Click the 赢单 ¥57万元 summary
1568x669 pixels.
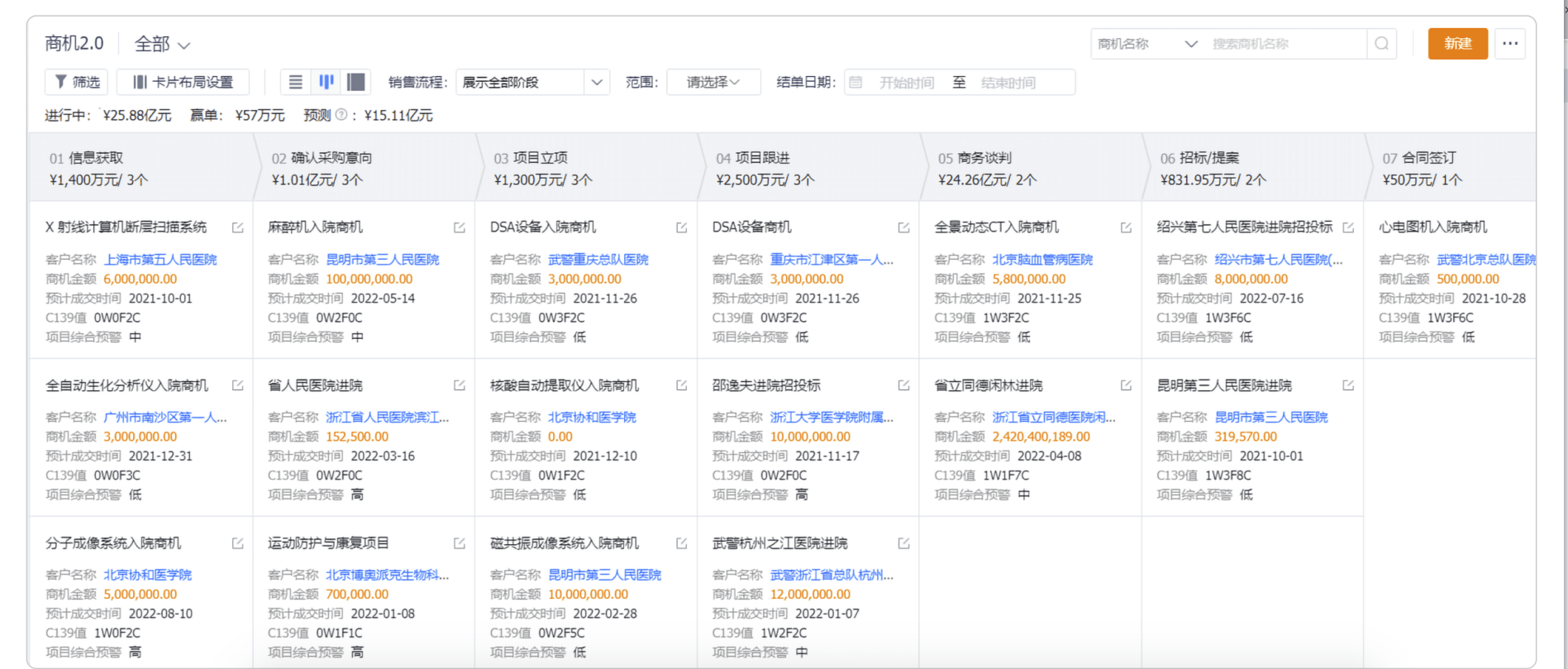(x=237, y=115)
